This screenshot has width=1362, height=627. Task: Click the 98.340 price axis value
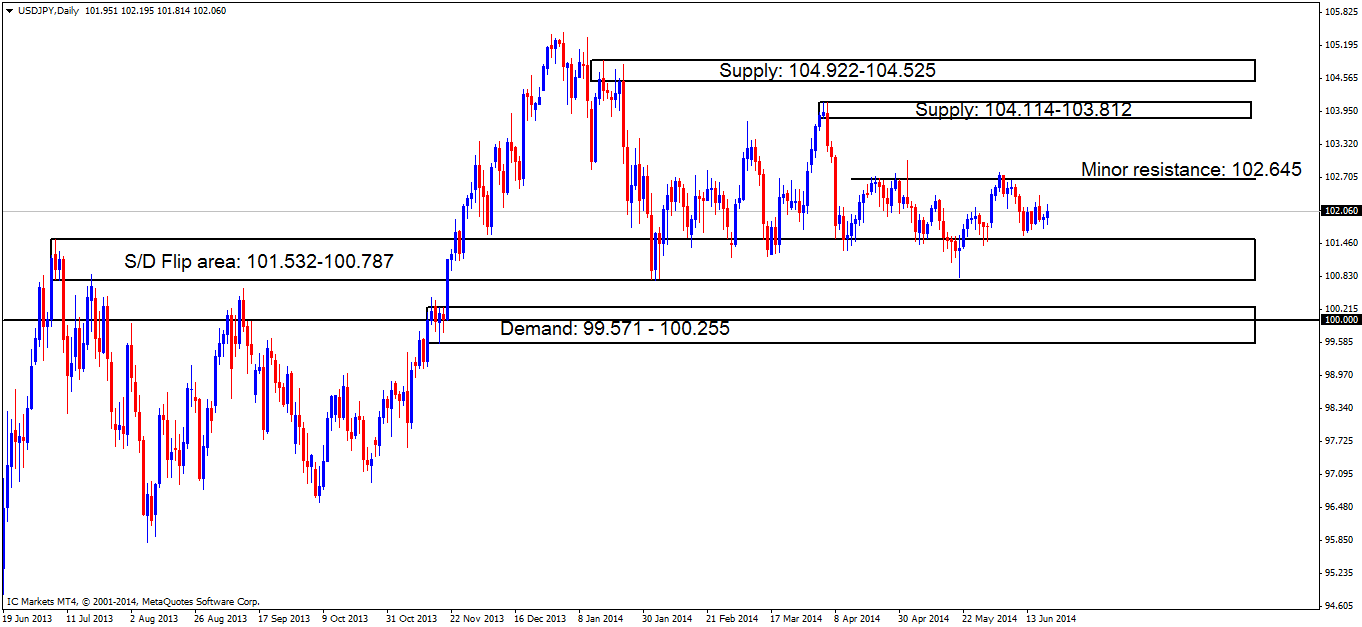point(1340,408)
